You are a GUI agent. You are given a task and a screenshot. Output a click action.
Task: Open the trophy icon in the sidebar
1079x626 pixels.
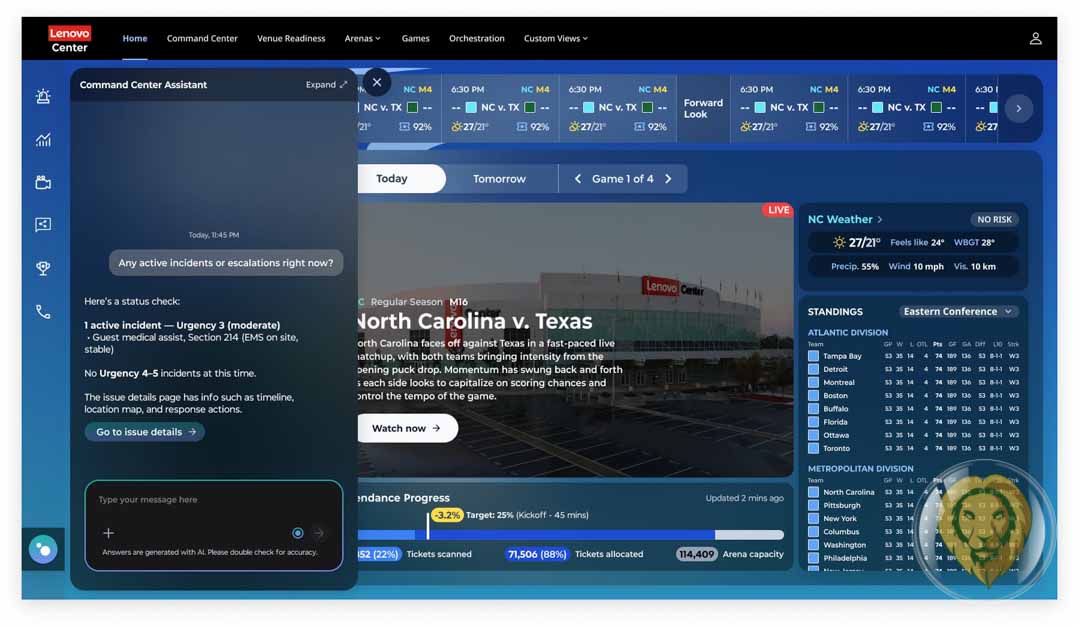(x=43, y=268)
